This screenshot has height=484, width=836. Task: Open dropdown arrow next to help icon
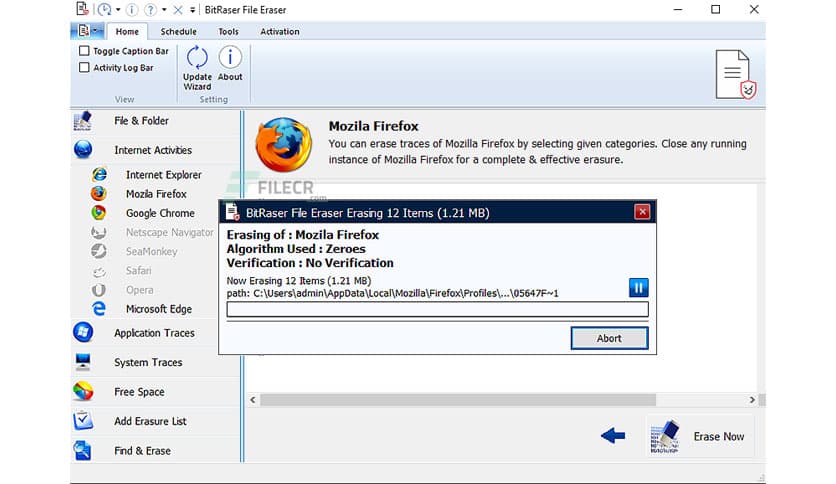pos(164,10)
